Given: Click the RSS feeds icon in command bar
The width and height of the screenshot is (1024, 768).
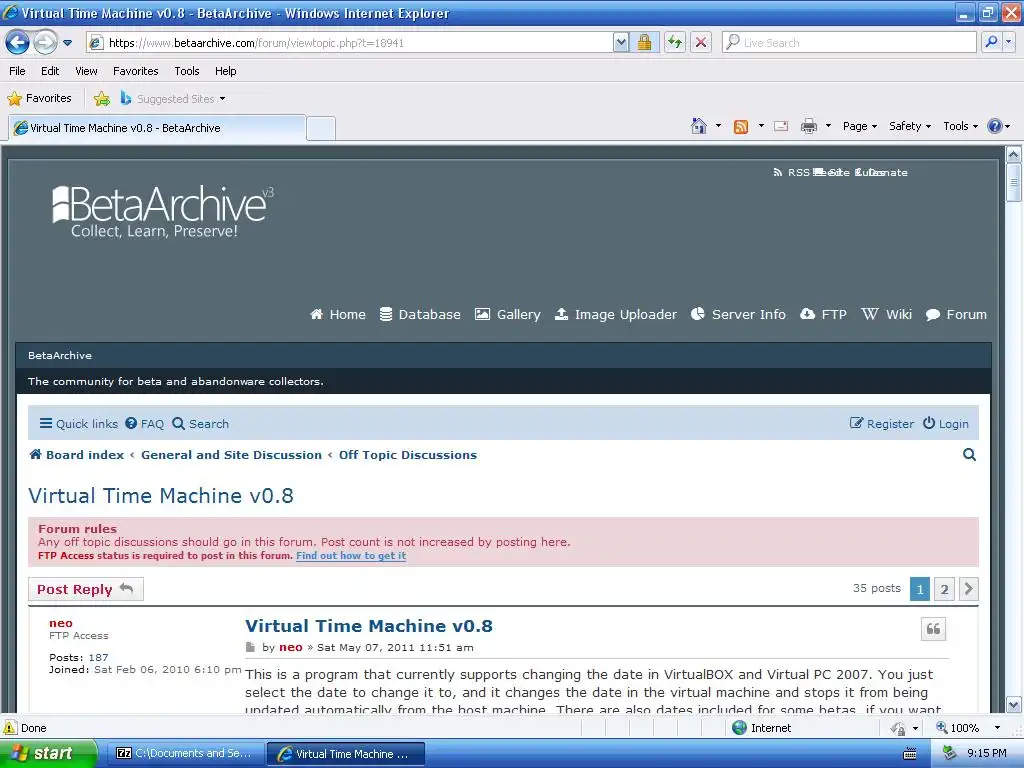Looking at the screenshot, I should point(741,127).
